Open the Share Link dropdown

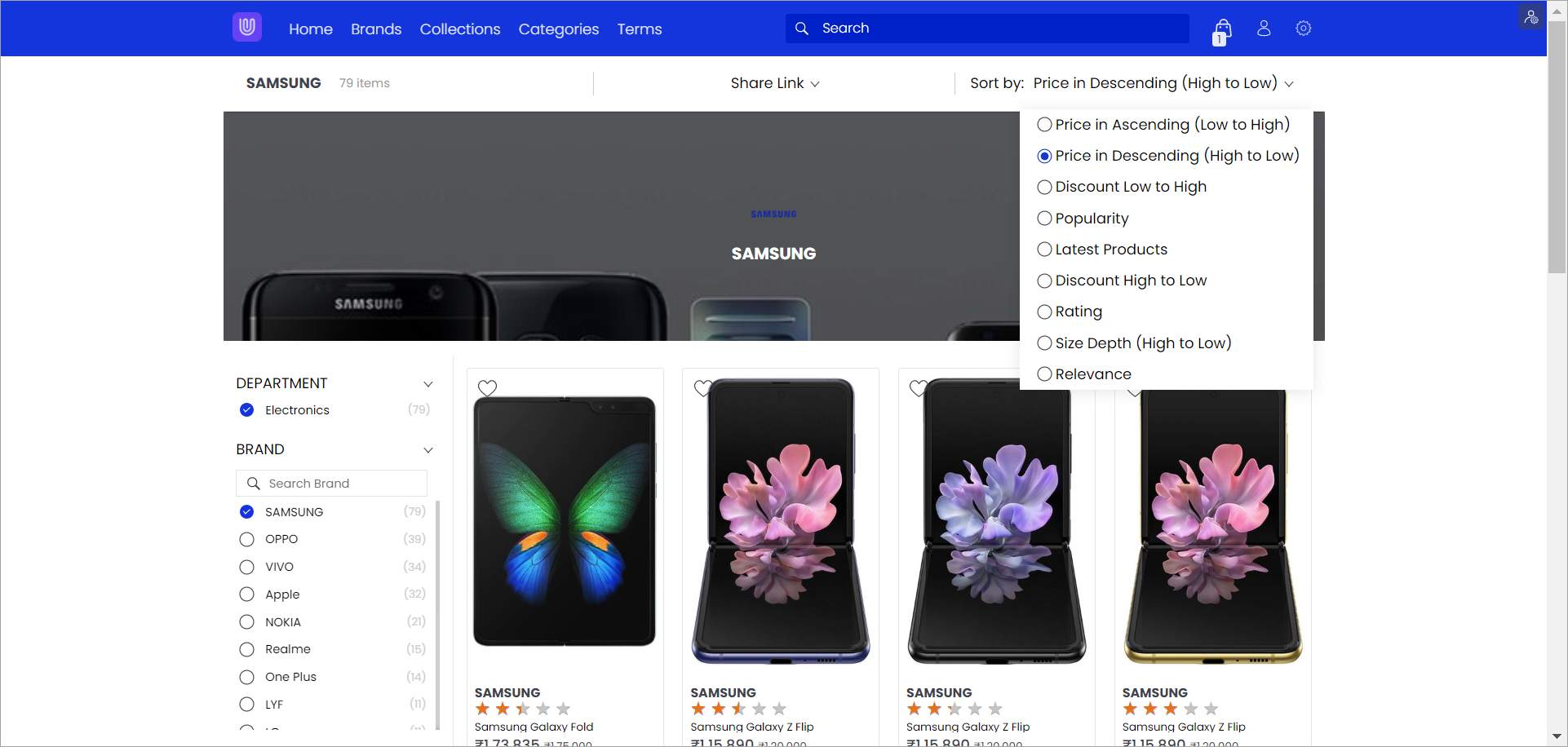(x=775, y=83)
